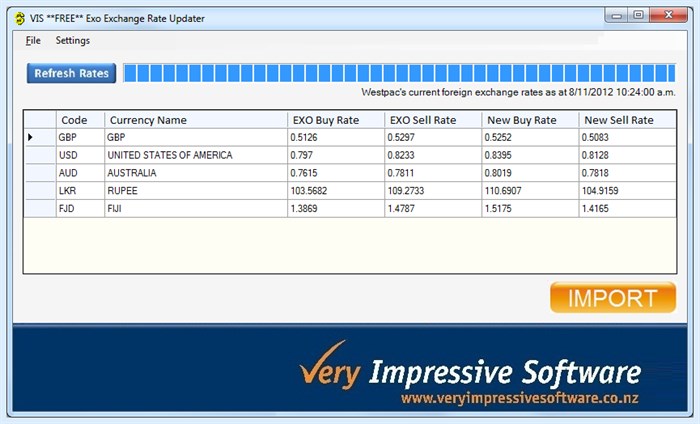Sort by the Code column header

point(79,120)
